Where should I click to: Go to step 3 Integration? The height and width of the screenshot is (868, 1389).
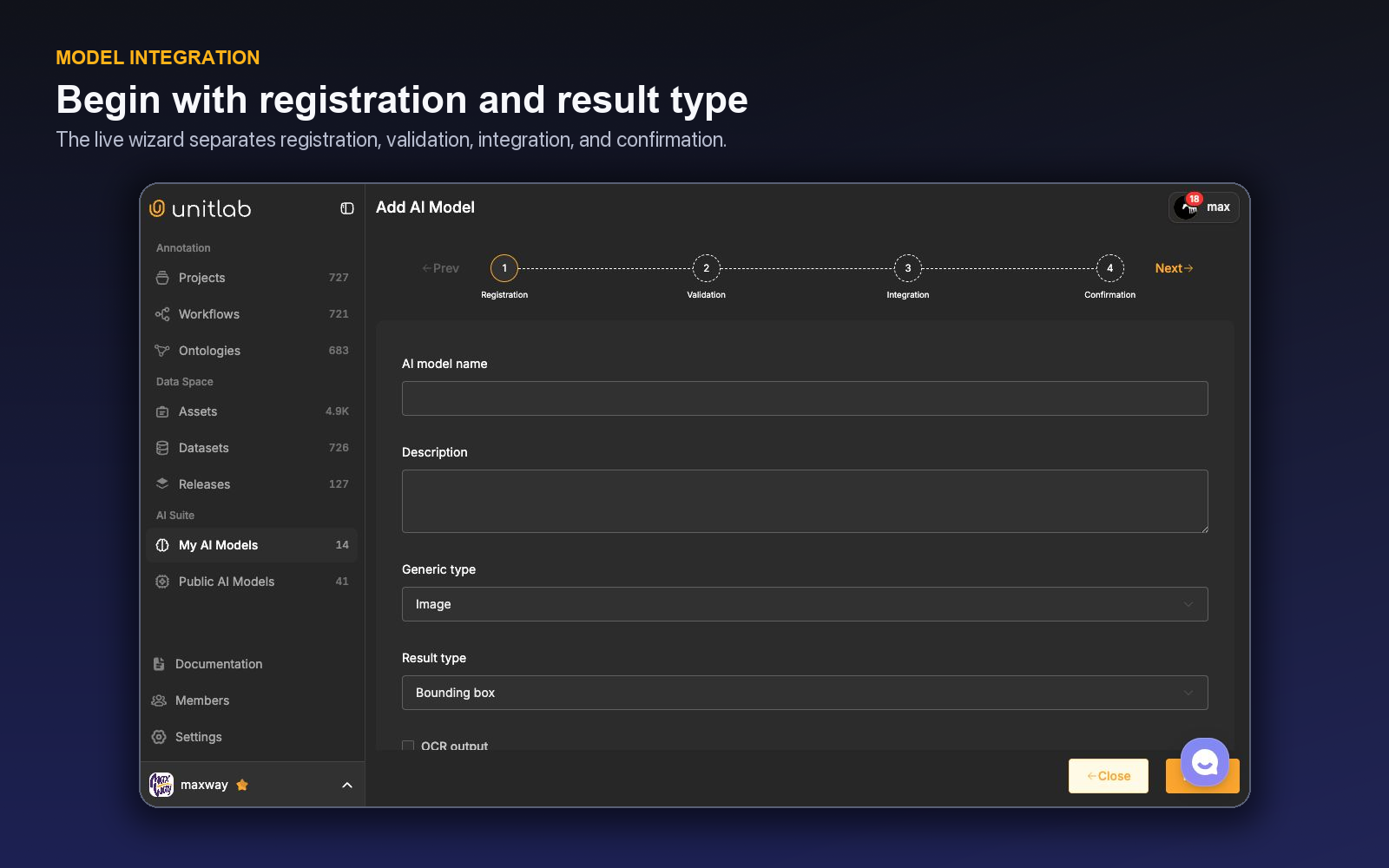pos(908,268)
